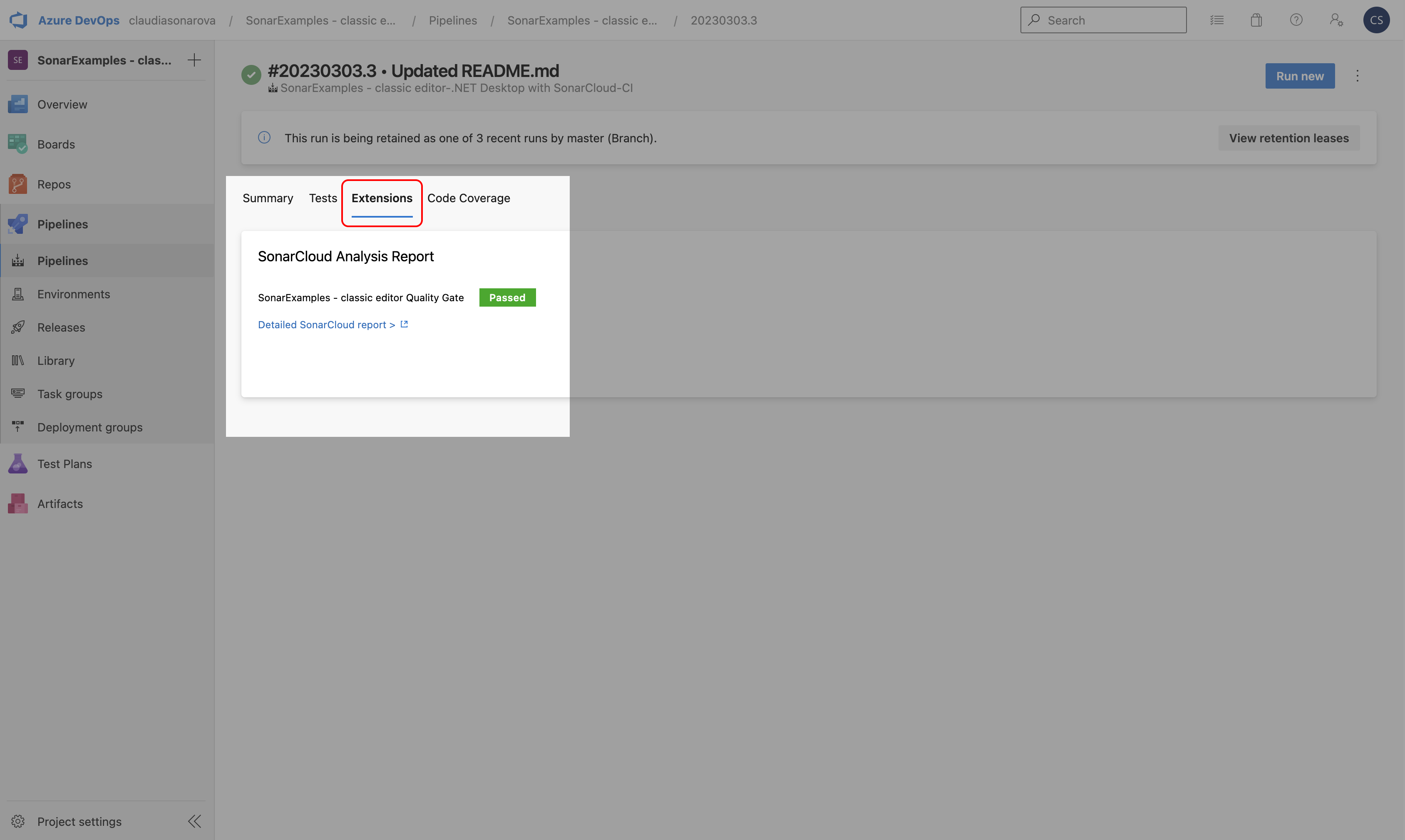Click the SE project avatar
The width and height of the screenshot is (1405, 840).
(x=17, y=60)
